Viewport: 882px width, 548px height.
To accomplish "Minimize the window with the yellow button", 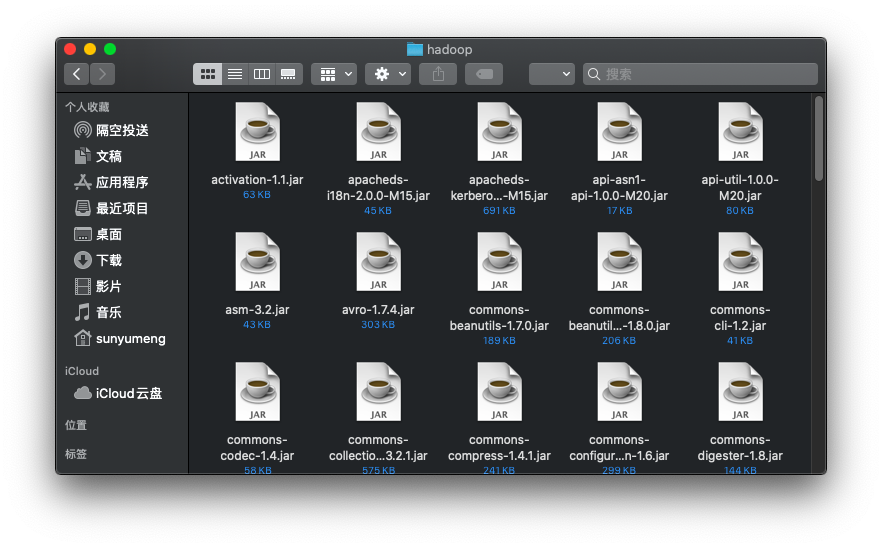I will (x=90, y=50).
